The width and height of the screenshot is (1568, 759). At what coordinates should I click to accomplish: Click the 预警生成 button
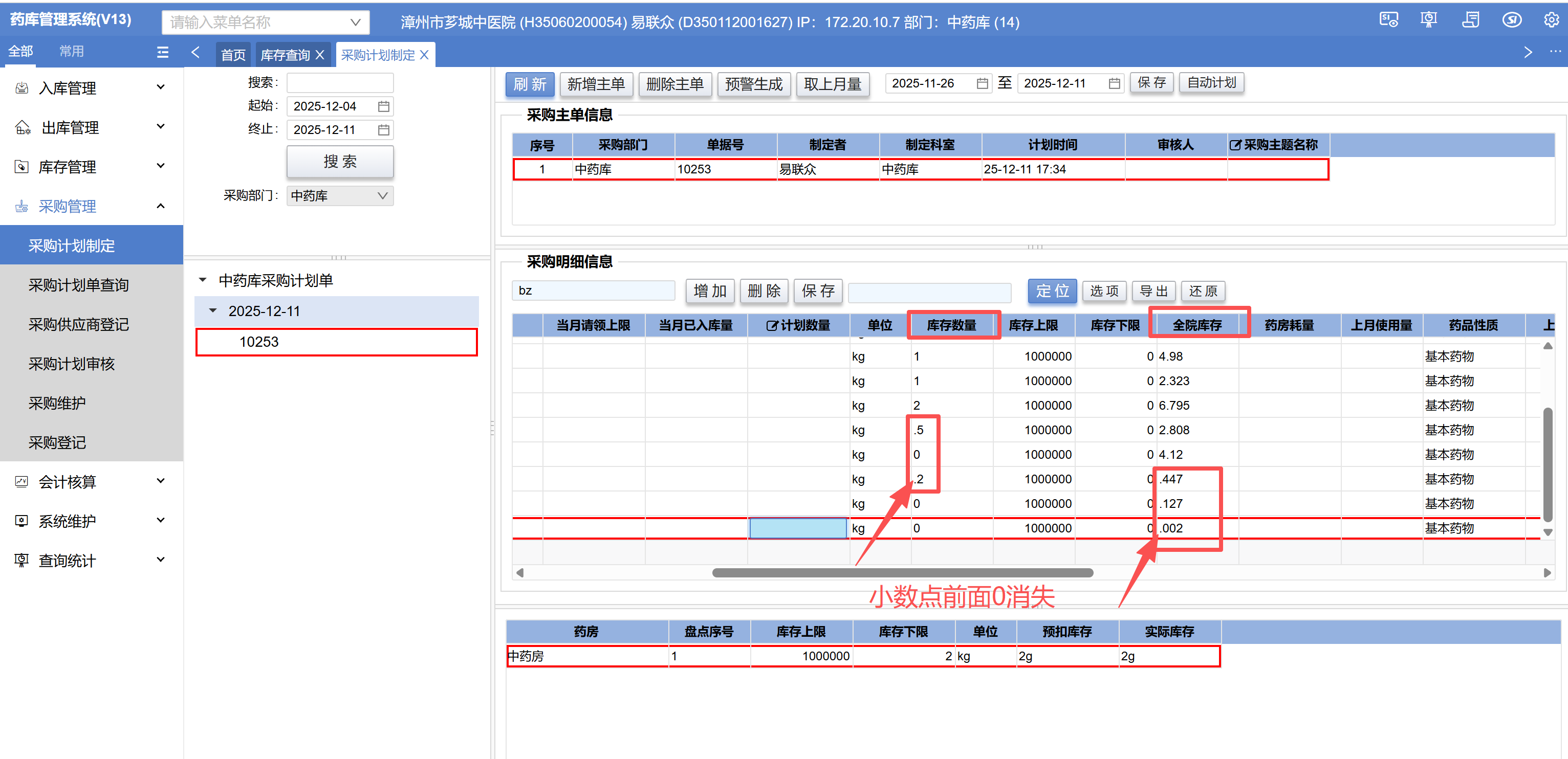point(754,84)
